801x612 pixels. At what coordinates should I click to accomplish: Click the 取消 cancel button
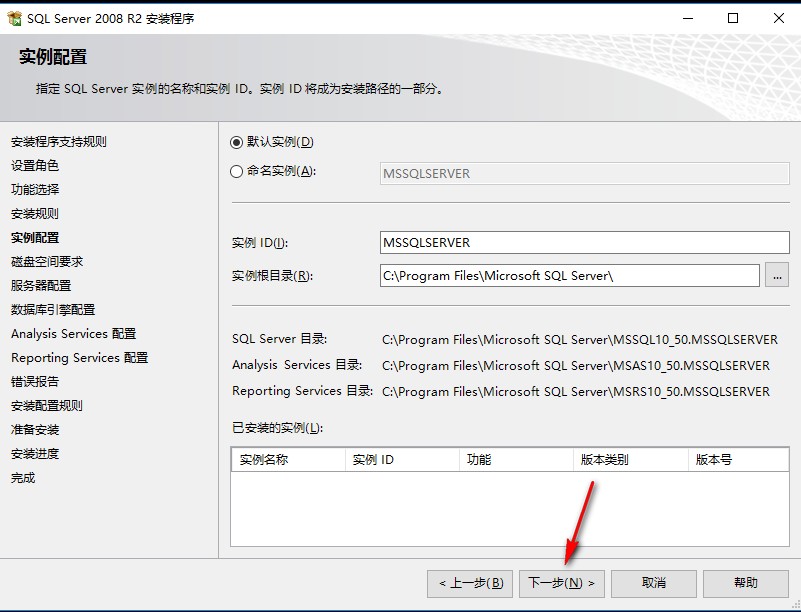[653, 583]
